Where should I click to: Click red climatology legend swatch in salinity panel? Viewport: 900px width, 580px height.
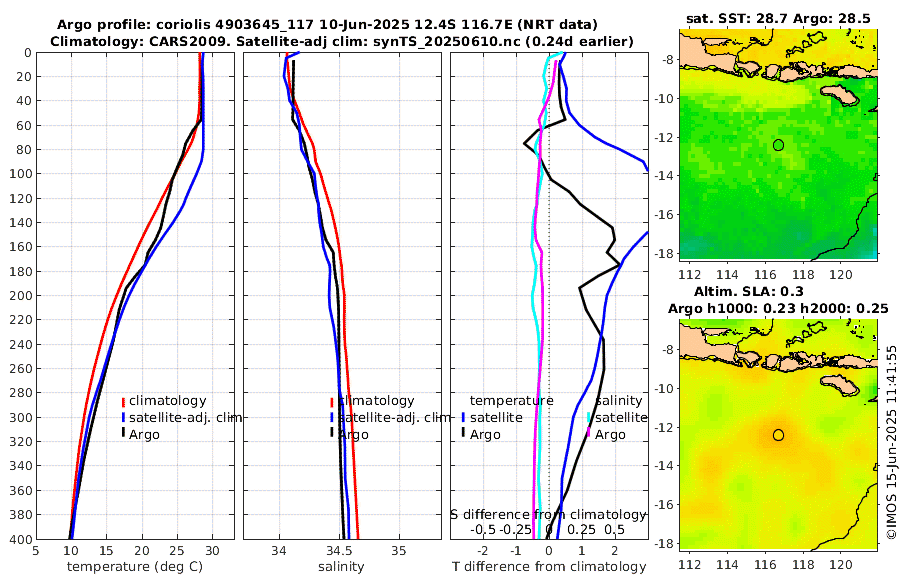pyautogui.click(x=331, y=401)
